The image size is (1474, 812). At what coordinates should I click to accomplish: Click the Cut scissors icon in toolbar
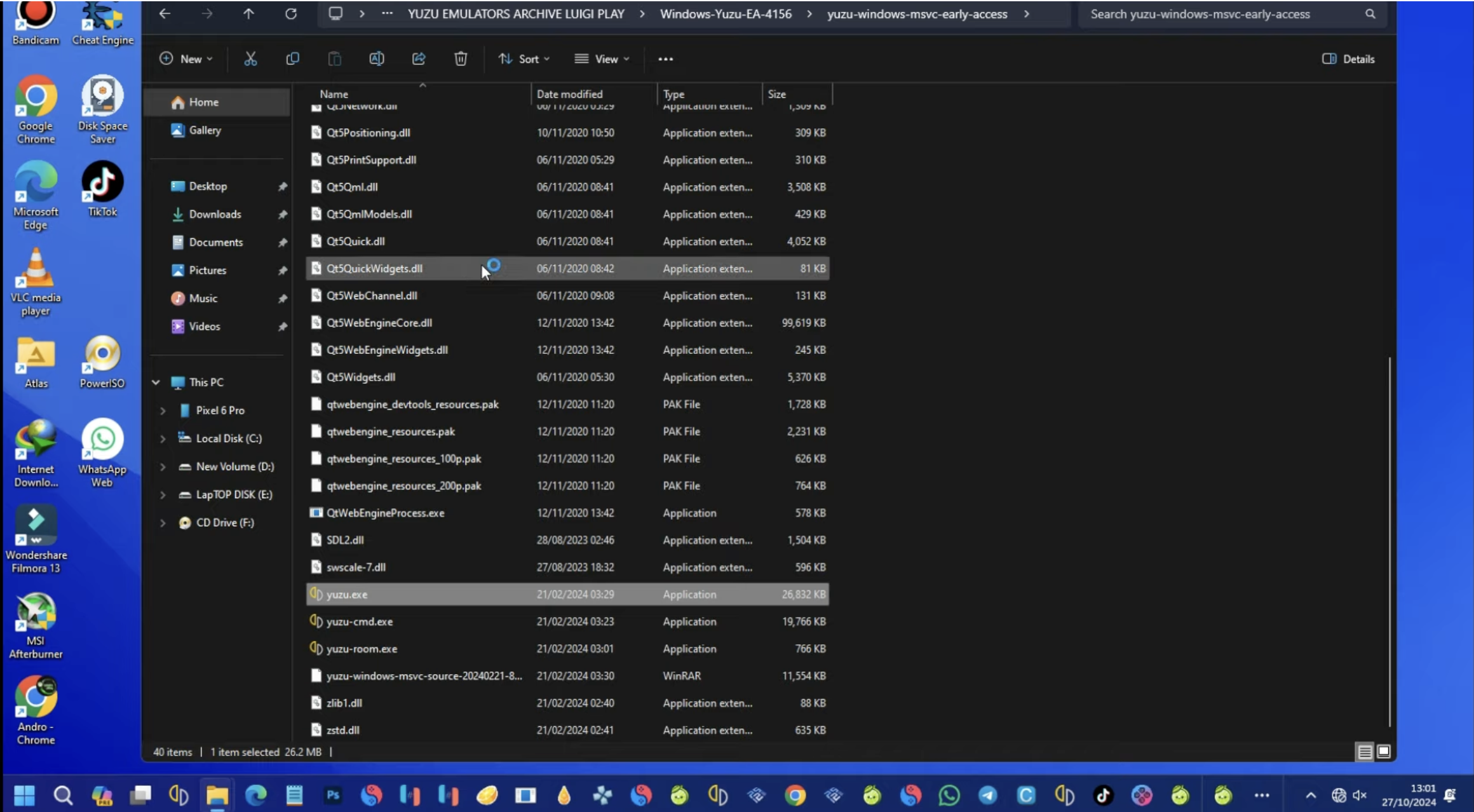coord(250,59)
